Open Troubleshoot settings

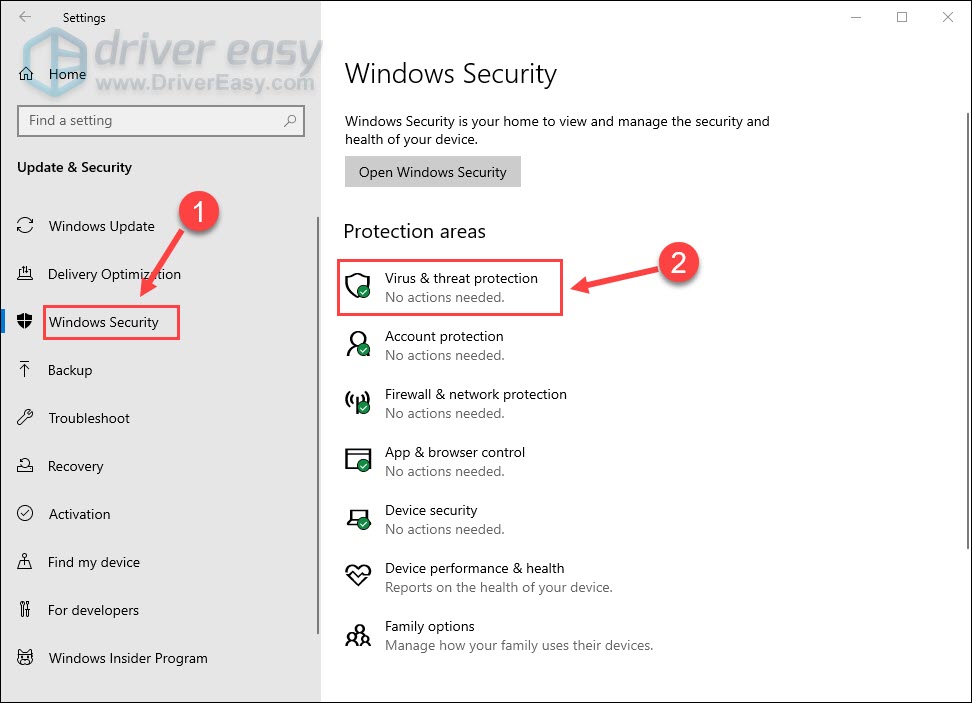(89, 418)
